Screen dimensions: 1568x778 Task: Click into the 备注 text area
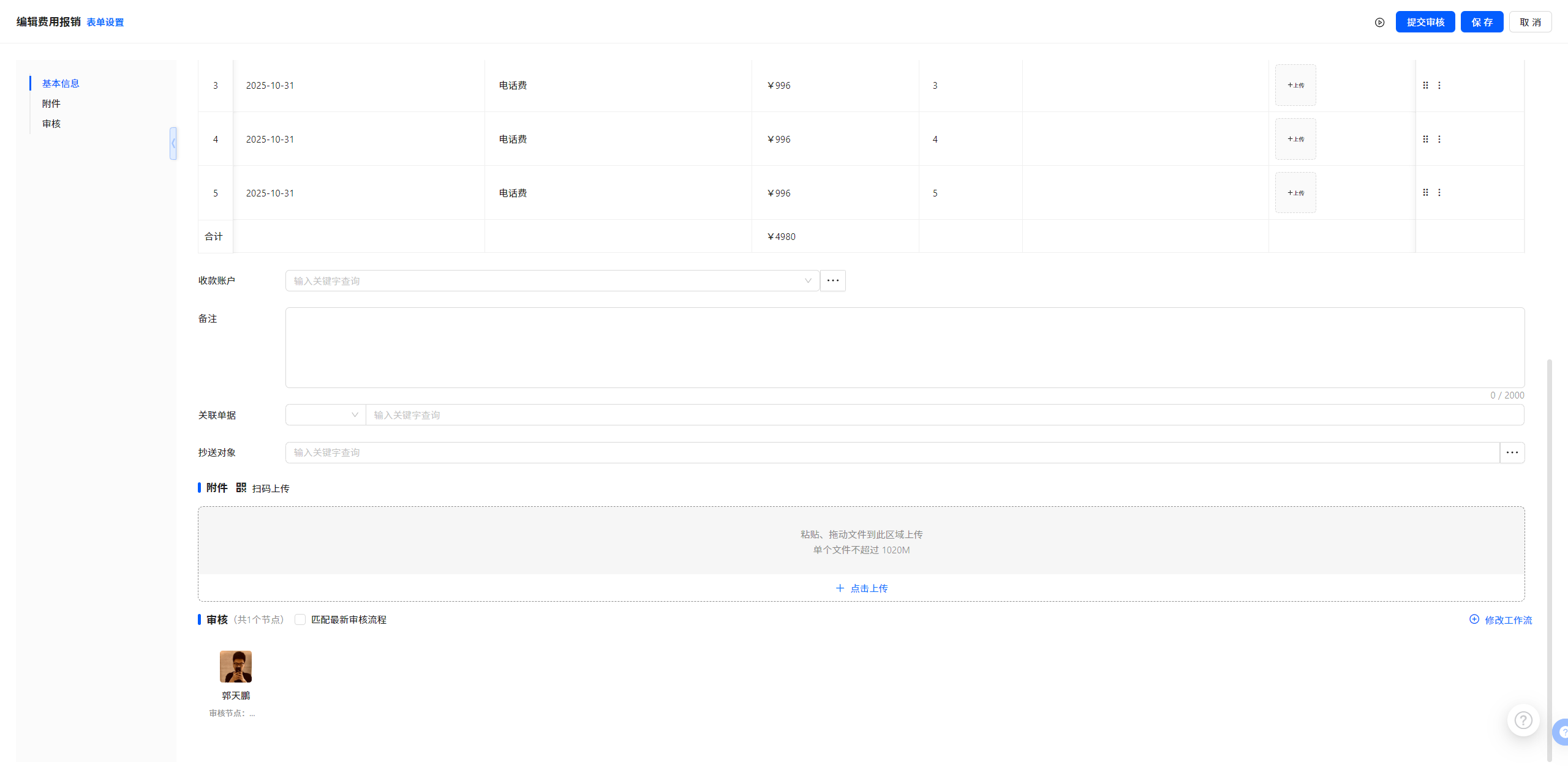coord(904,348)
